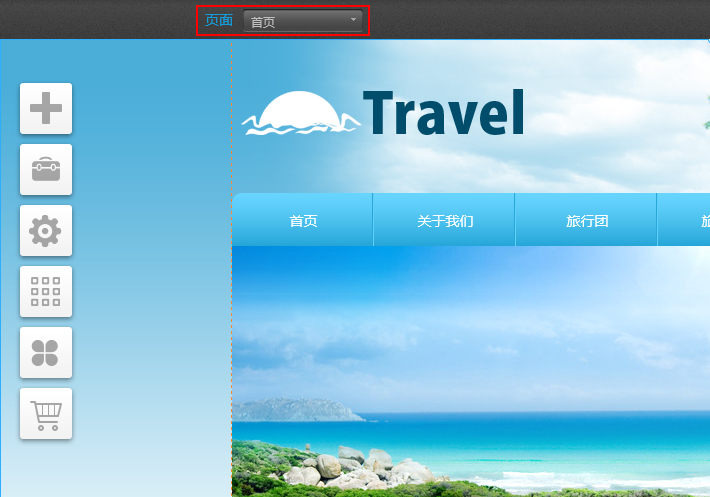This screenshot has width=710, height=497.
Task: Click the plus Add icon in sidebar
Action: (x=46, y=108)
